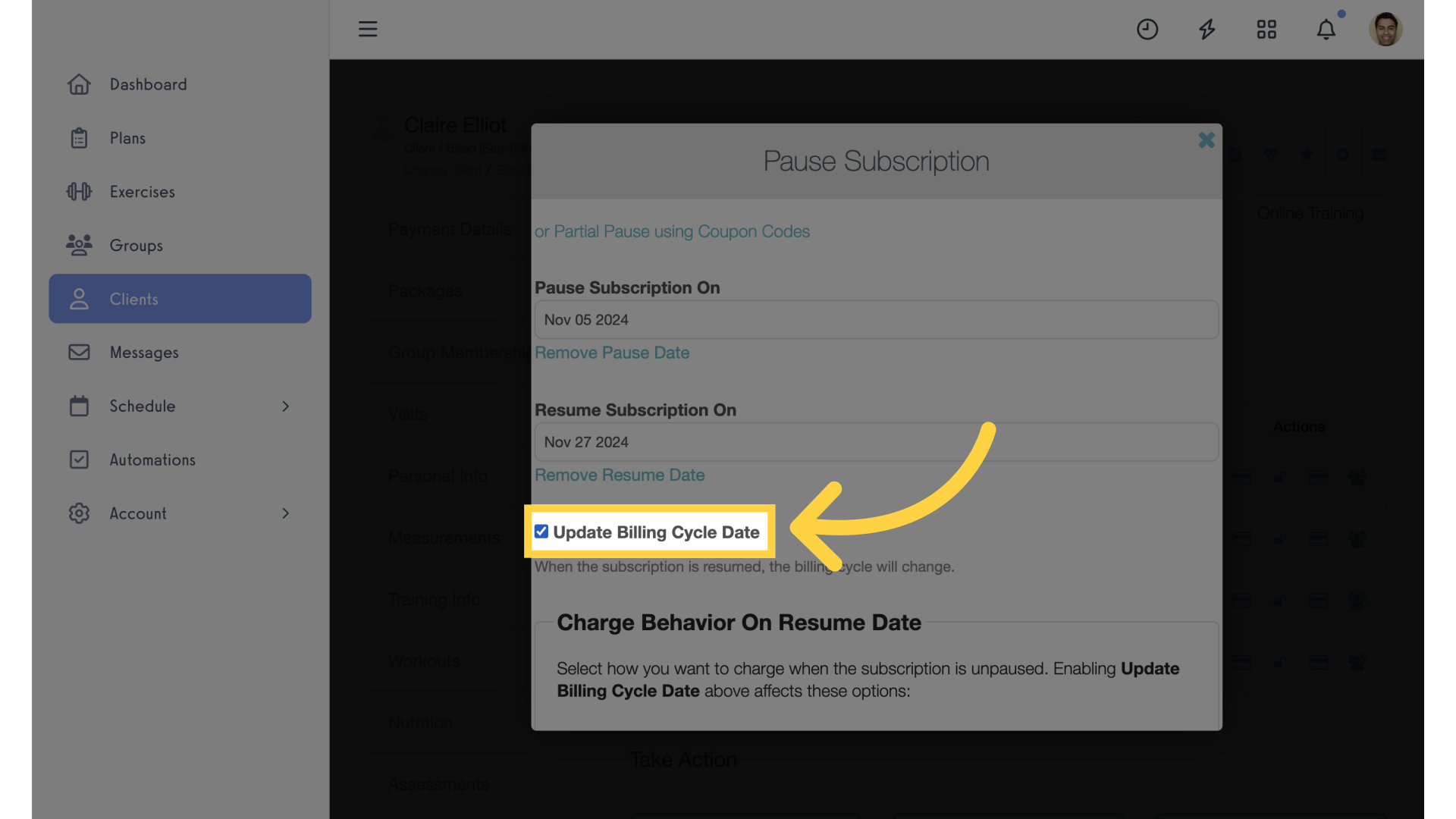The height and width of the screenshot is (819, 1456).
Task: Open the apps grid icon
Action: pyautogui.click(x=1266, y=29)
